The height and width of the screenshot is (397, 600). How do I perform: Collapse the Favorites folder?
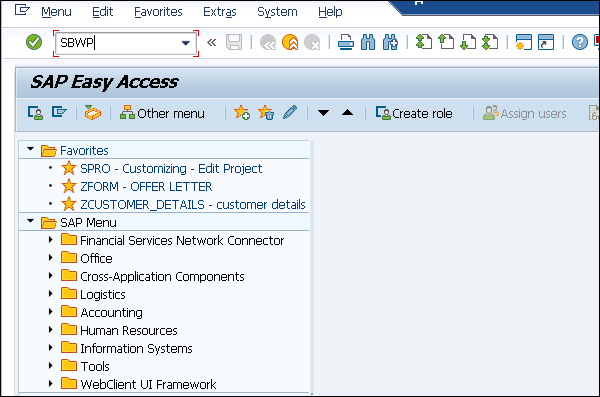coord(31,149)
